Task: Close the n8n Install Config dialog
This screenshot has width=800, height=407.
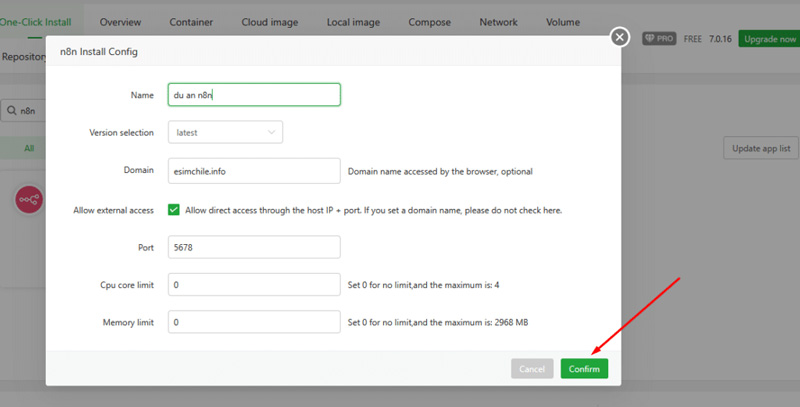Action: (619, 37)
